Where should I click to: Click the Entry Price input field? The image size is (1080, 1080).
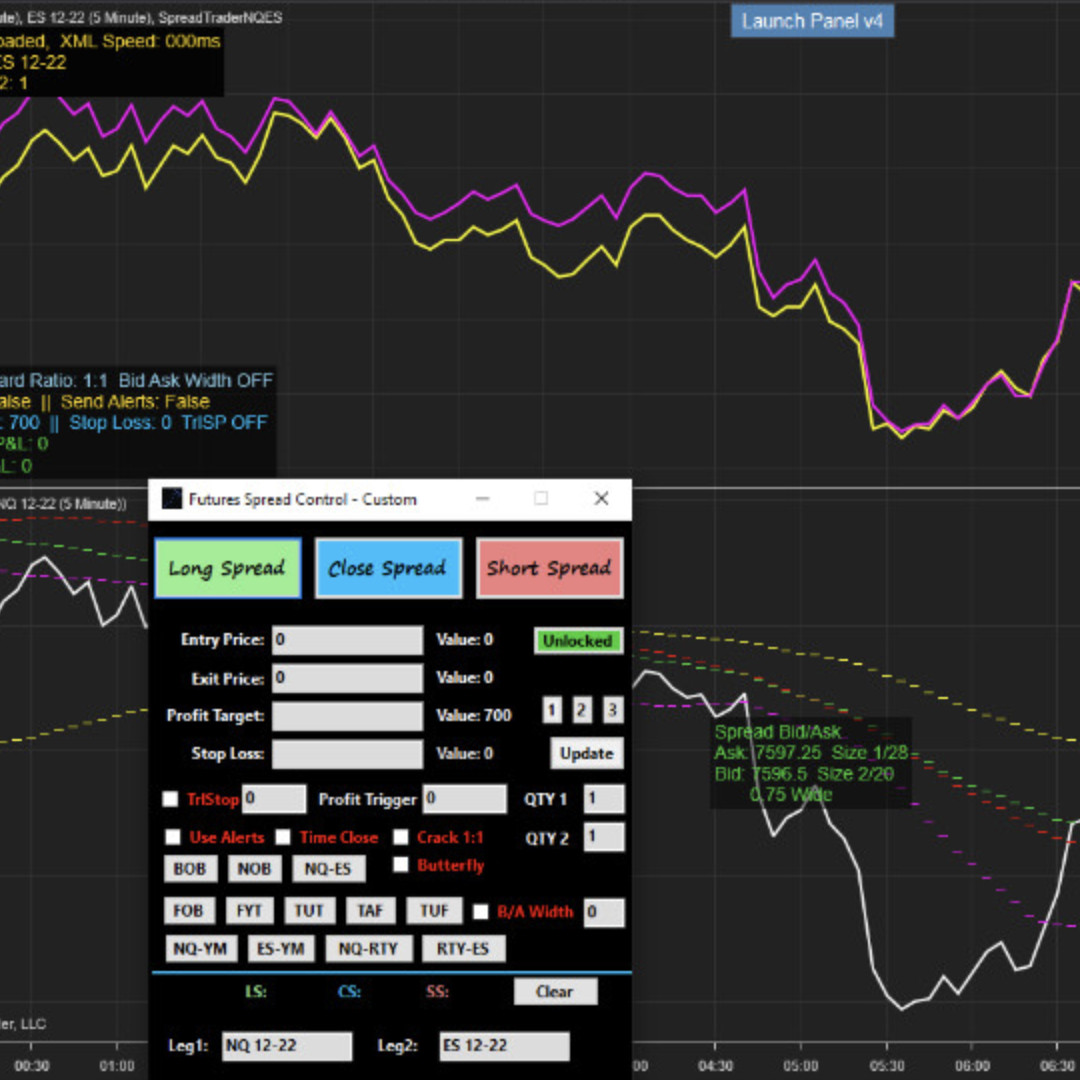pos(347,640)
